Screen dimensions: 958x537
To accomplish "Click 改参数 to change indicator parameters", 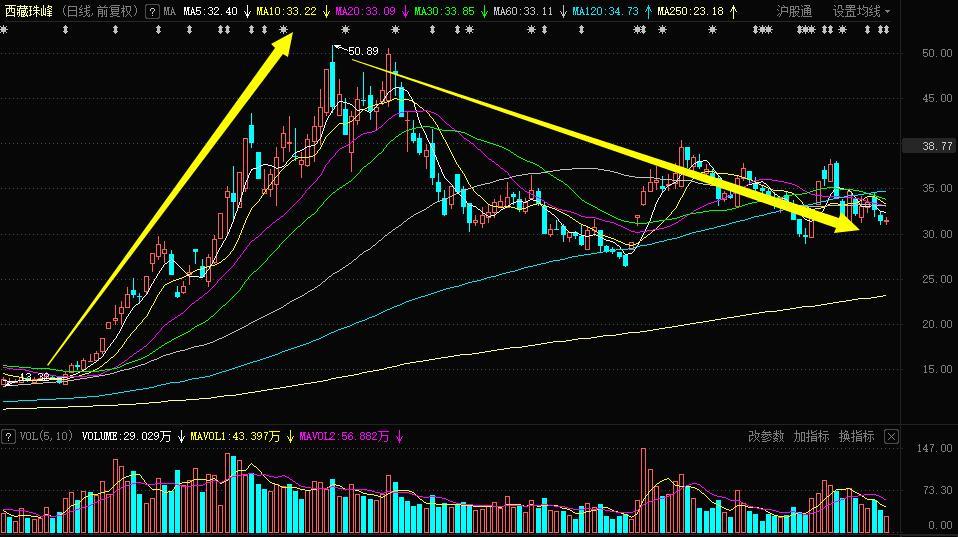I will [766, 436].
